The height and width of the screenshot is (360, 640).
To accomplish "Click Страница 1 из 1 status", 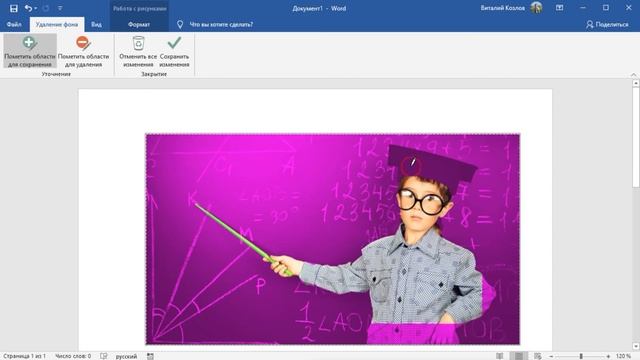I will (24, 356).
